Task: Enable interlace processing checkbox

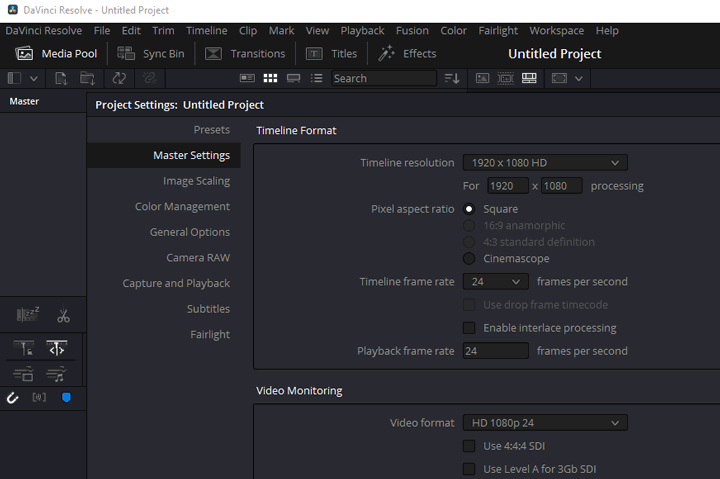Action: click(469, 328)
